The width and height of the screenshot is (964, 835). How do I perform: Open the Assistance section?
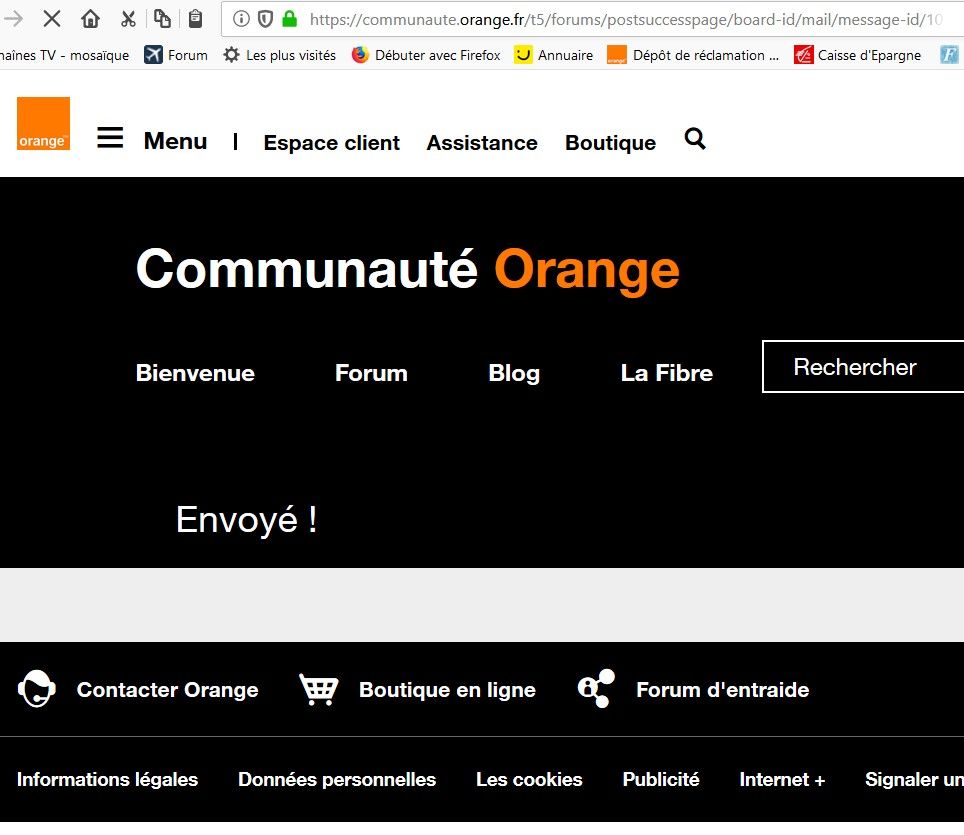(482, 143)
